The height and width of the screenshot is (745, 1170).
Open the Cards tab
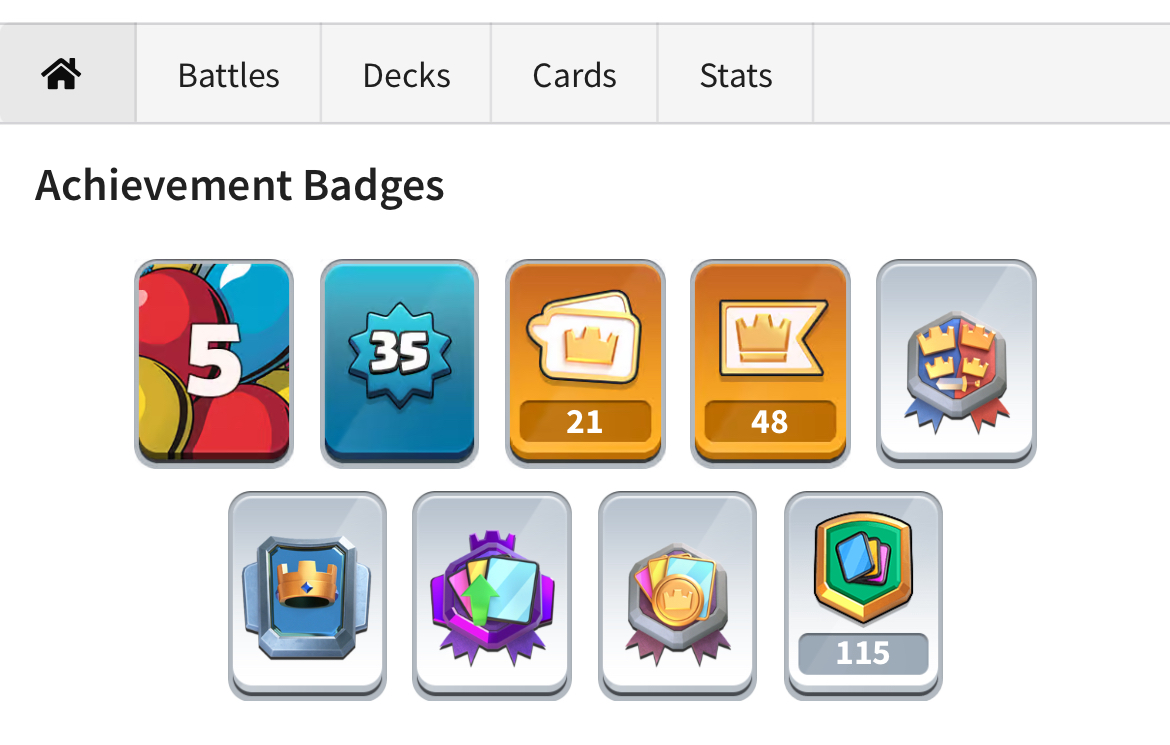pyautogui.click(x=574, y=74)
